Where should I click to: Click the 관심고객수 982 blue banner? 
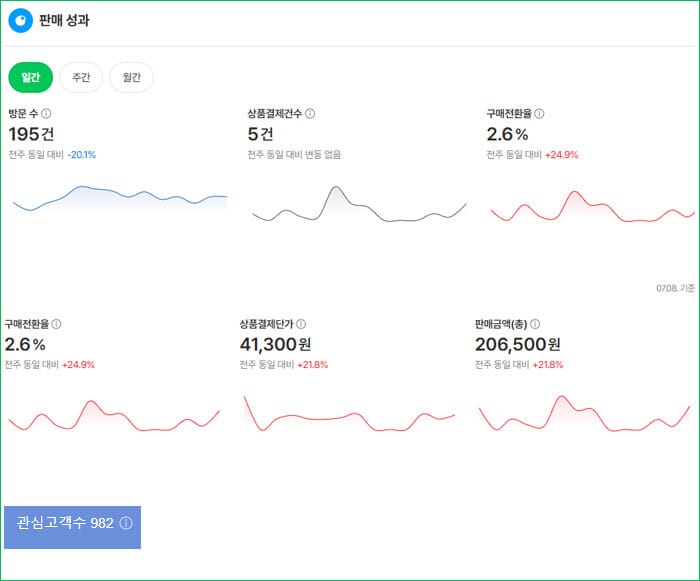pyautogui.click(x=72, y=527)
